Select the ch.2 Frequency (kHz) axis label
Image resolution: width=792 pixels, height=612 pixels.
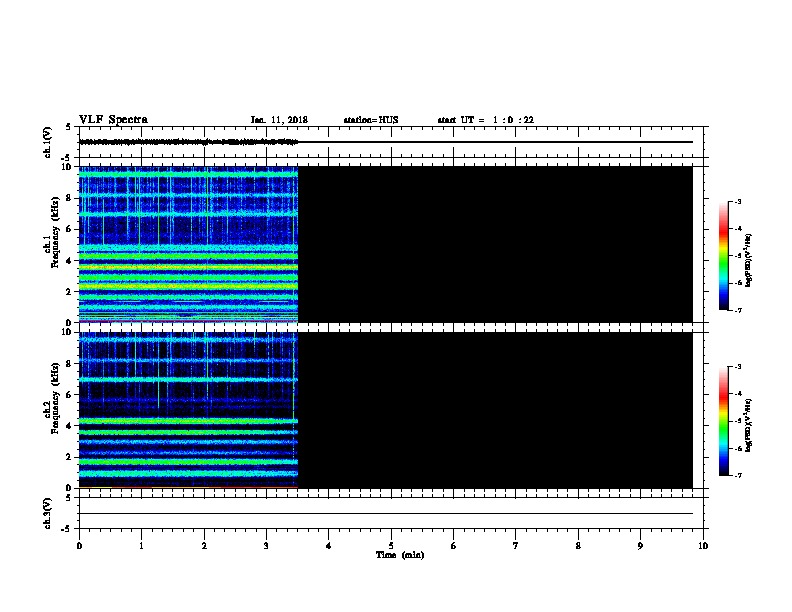point(51,398)
